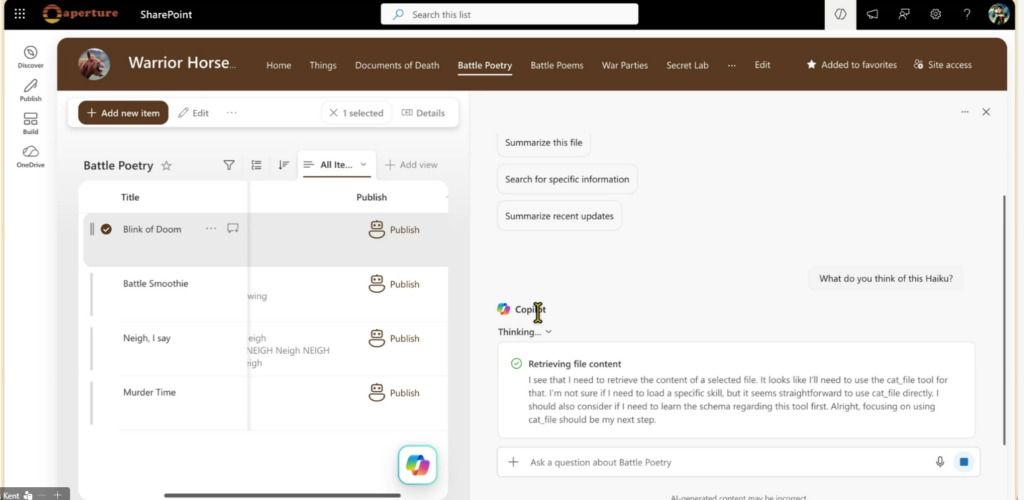Click the microphone icon in chat
Screen dimensions: 1024x500
(940, 462)
